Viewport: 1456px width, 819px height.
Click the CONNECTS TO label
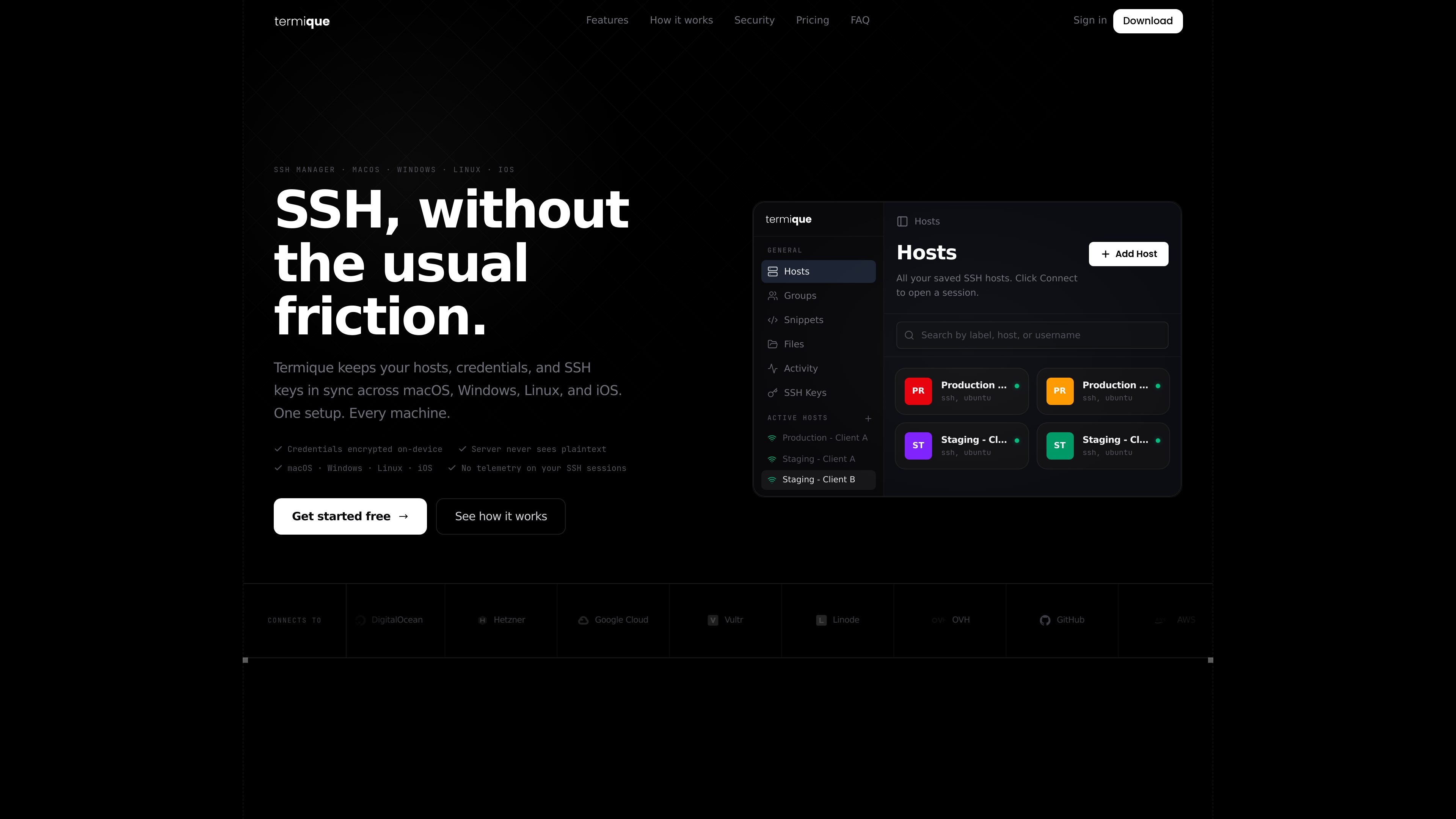coord(295,621)
